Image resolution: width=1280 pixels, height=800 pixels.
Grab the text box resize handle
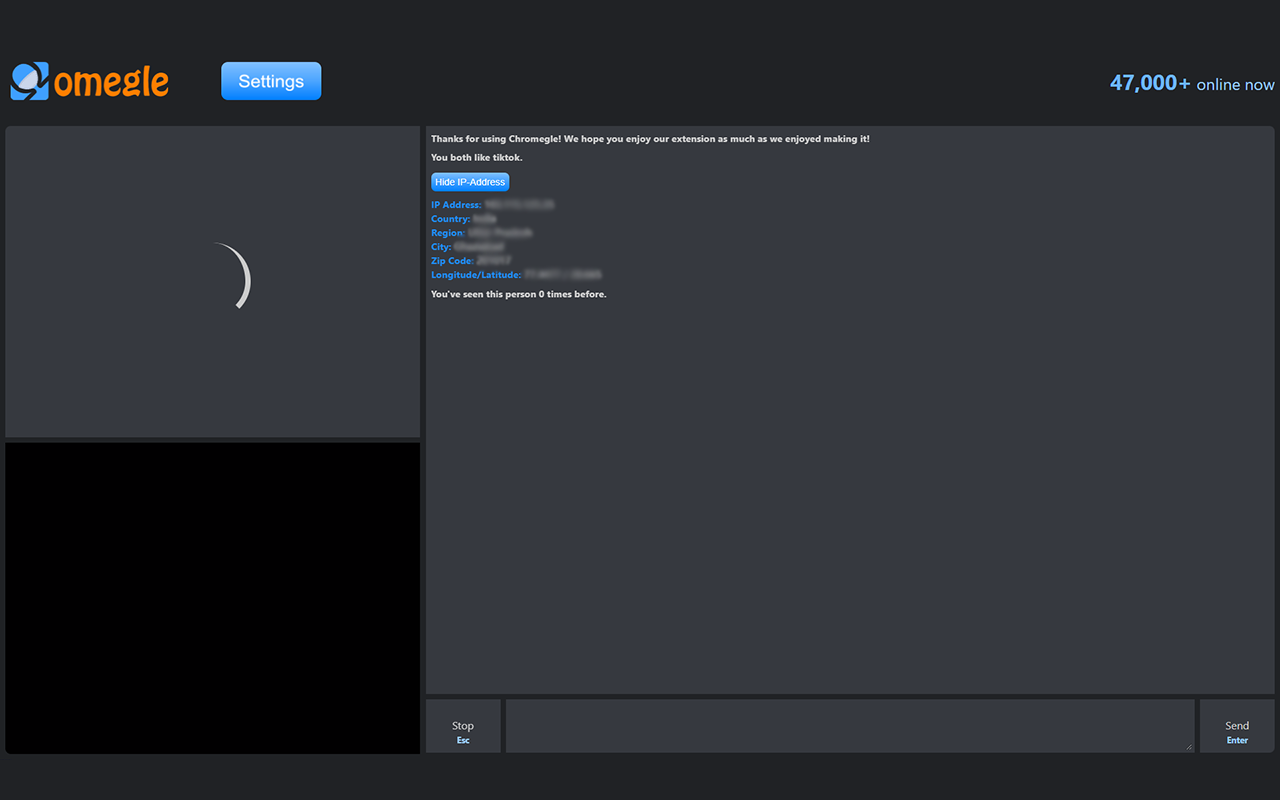pos(1189,747)
